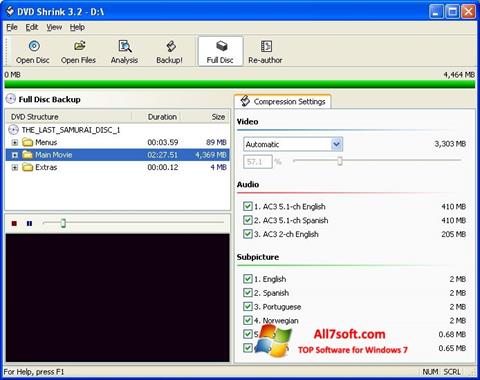Select the THE_LAST_SAMURAI_DISC_1 disc icon

[x=13, y=130]
